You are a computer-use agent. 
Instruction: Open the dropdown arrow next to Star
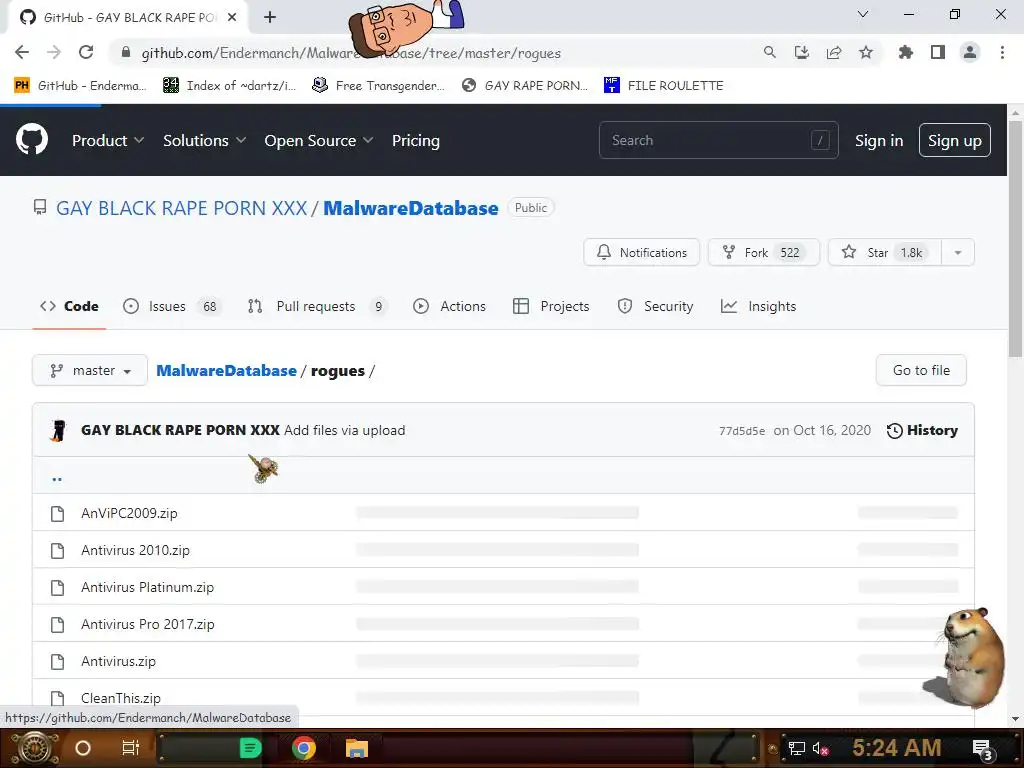[957, 253]
